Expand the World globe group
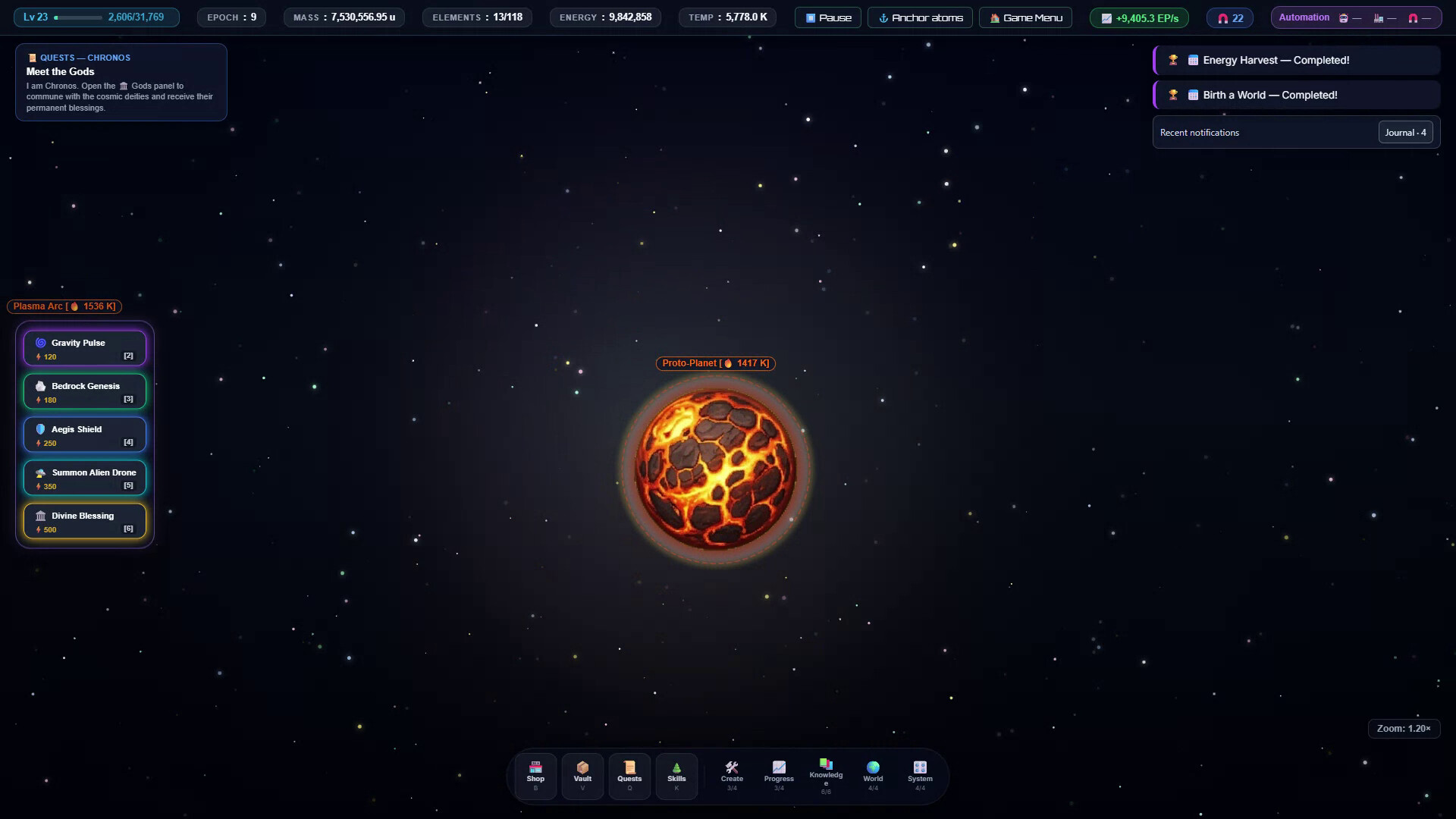Screen dimensions: 1456x819 [873, 777]
